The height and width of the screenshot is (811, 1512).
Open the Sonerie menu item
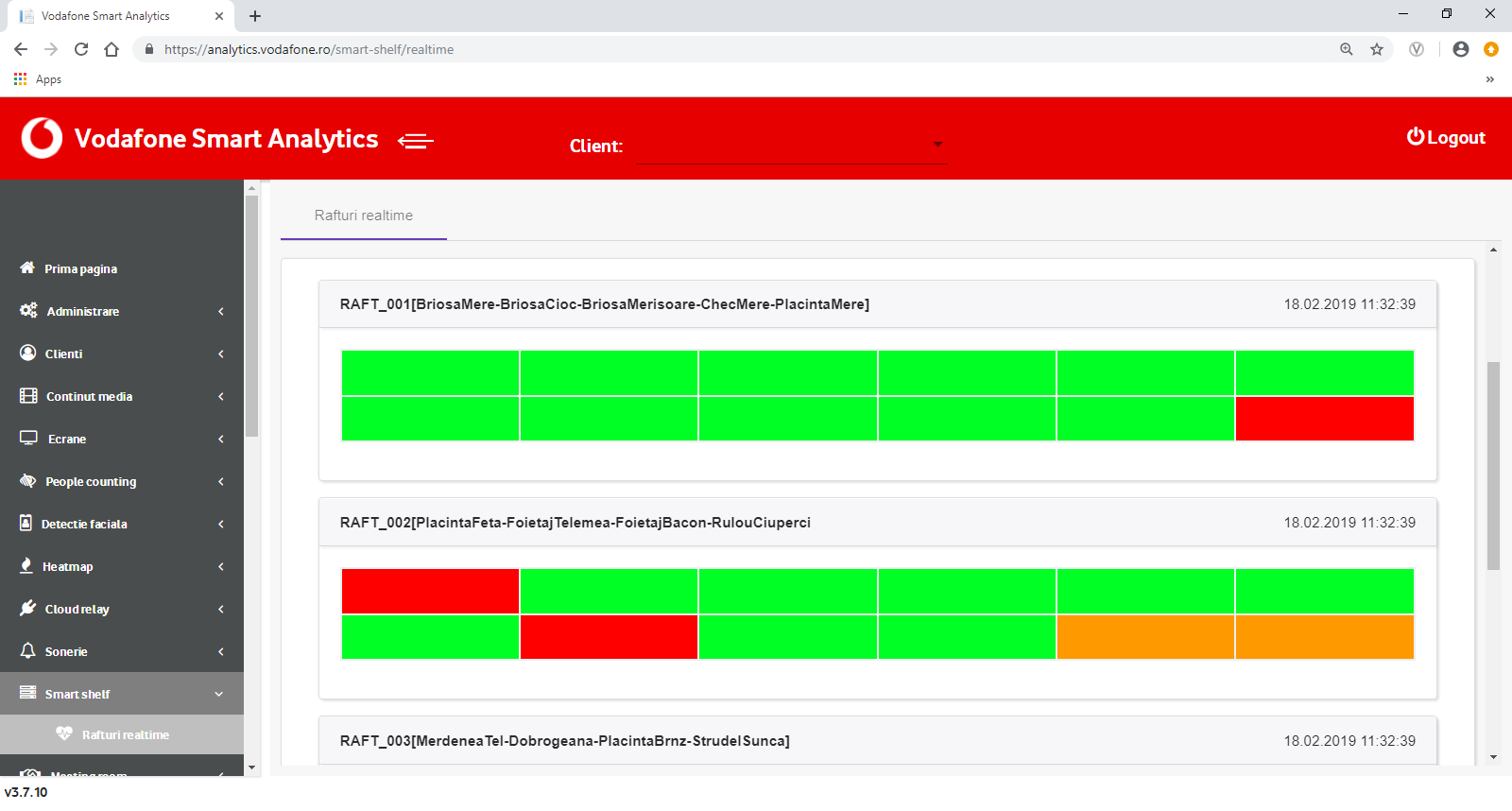[122, 651]
